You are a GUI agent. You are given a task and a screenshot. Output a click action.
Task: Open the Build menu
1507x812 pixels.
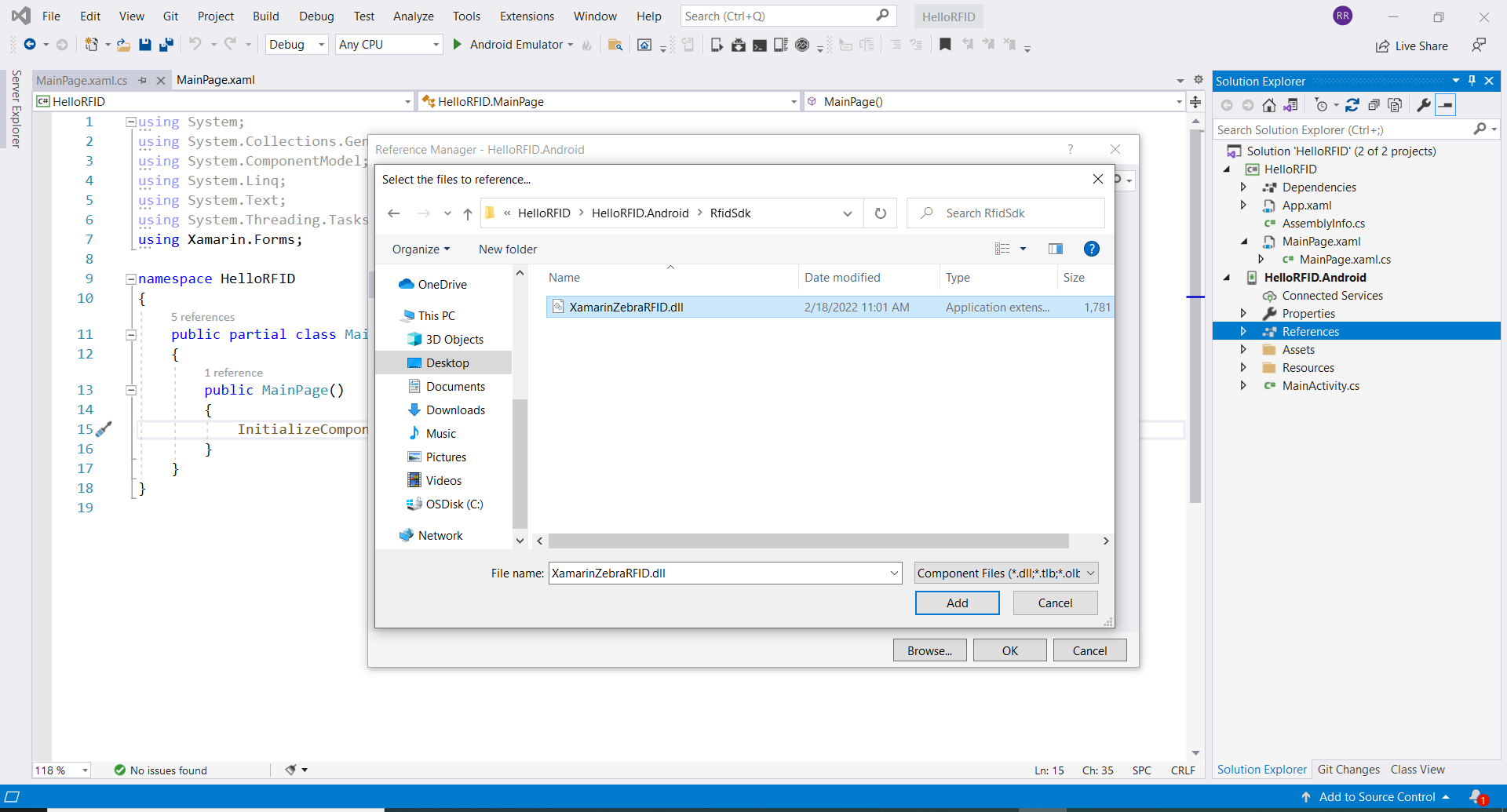pos(265,16)
